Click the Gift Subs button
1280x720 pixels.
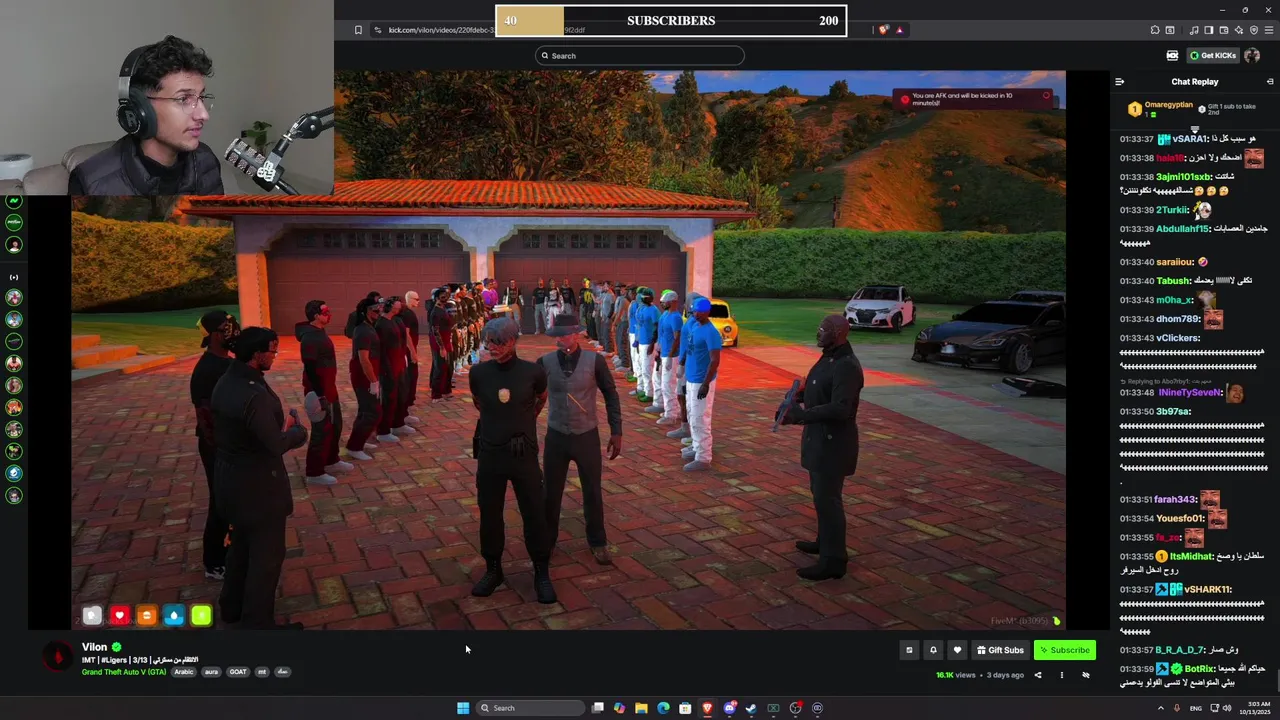[1000, 650]
